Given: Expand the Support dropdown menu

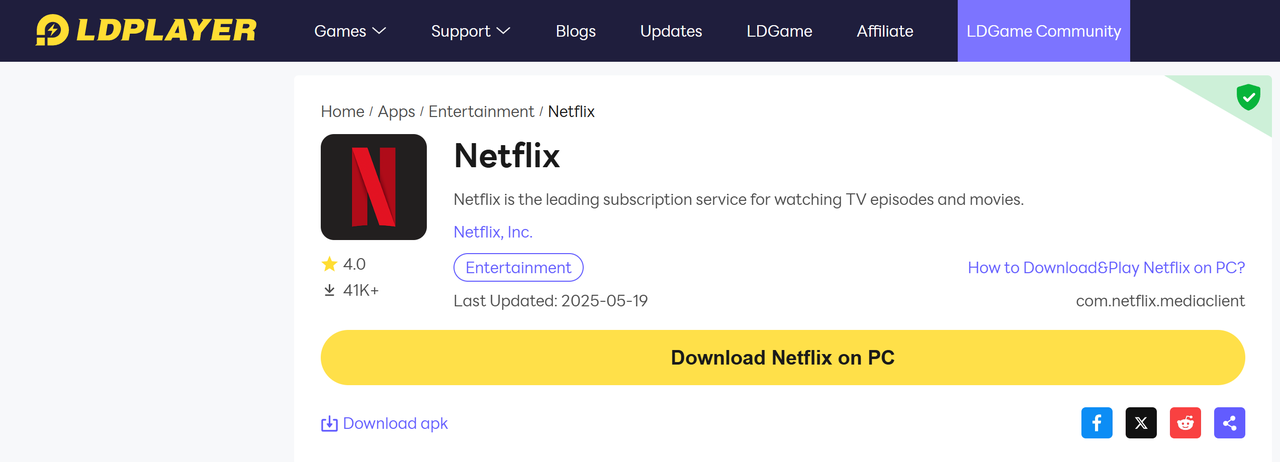Looking at the screenshot, I should click(471, 31).
